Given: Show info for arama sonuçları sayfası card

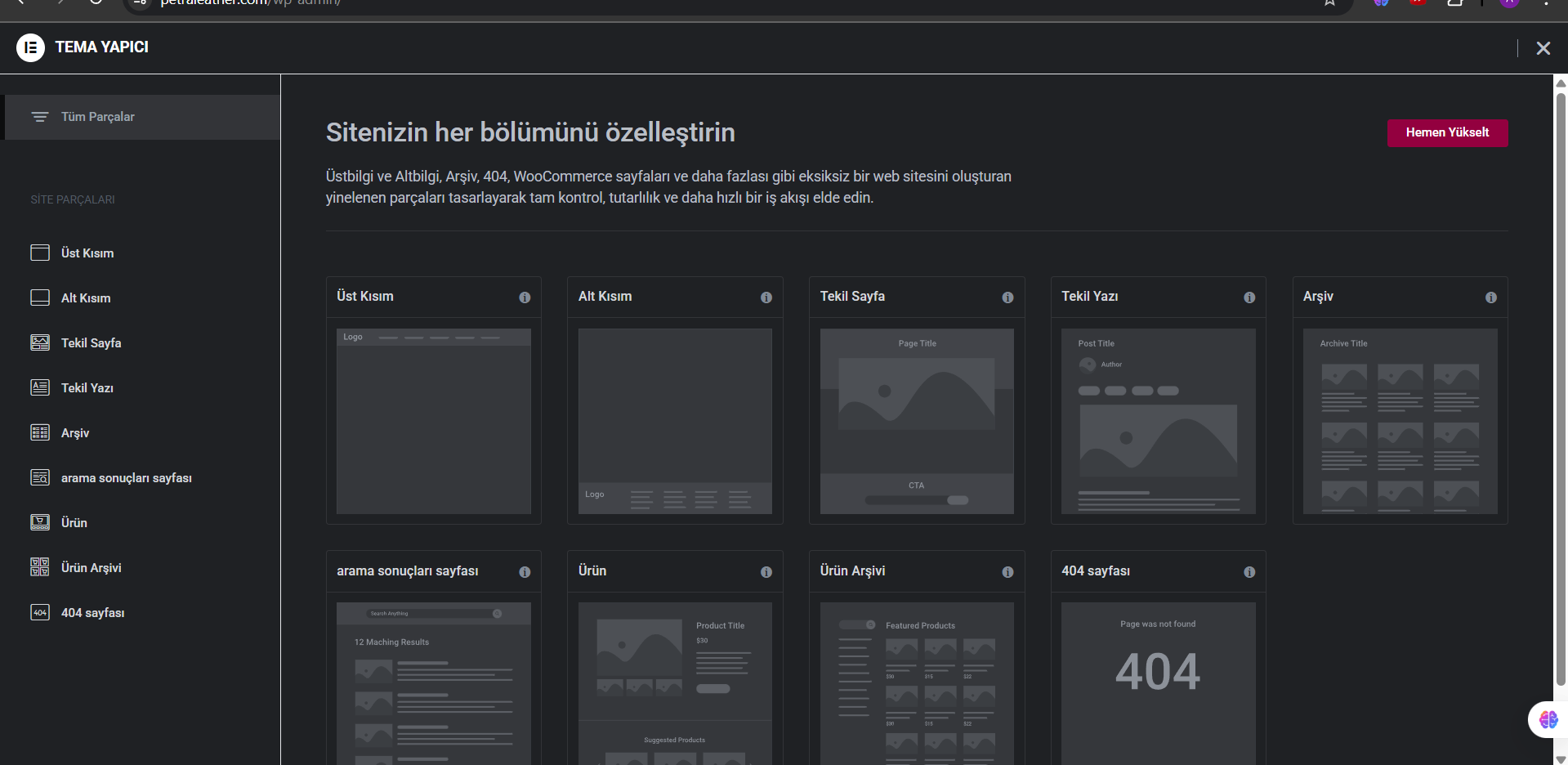Looking at the screenshot, I should point(525,572).
